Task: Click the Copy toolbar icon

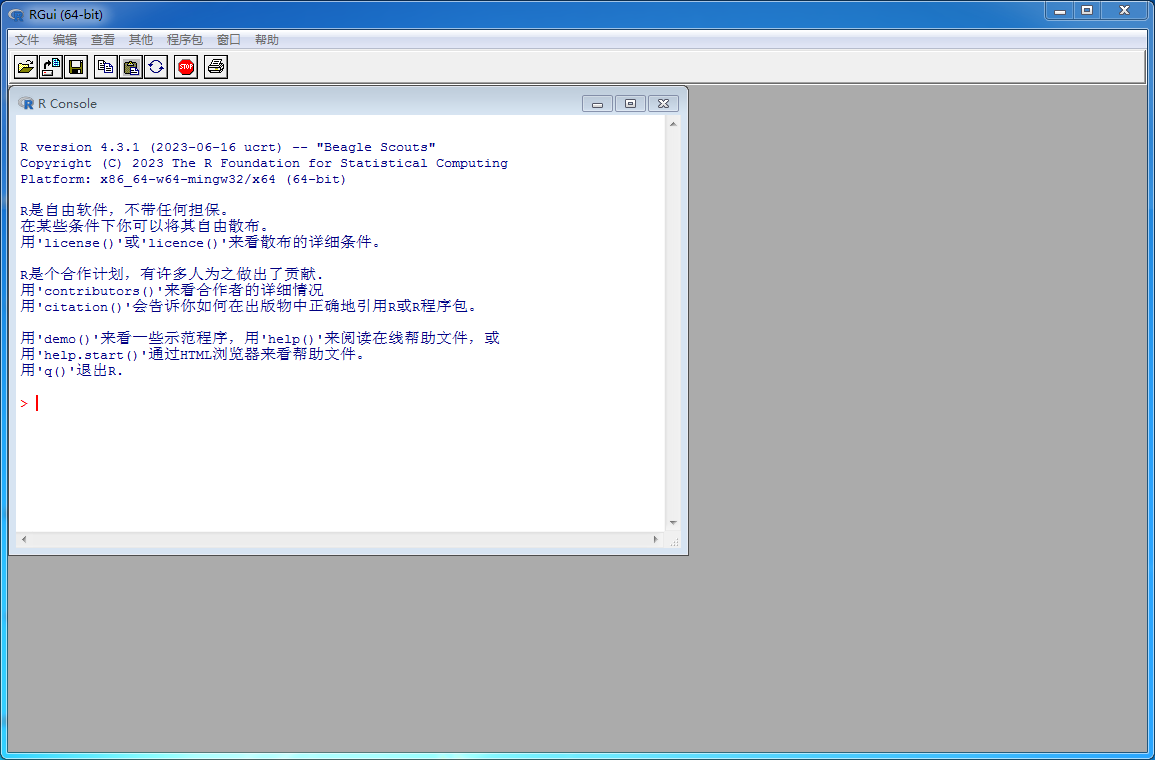Action: tap(106, 67)
